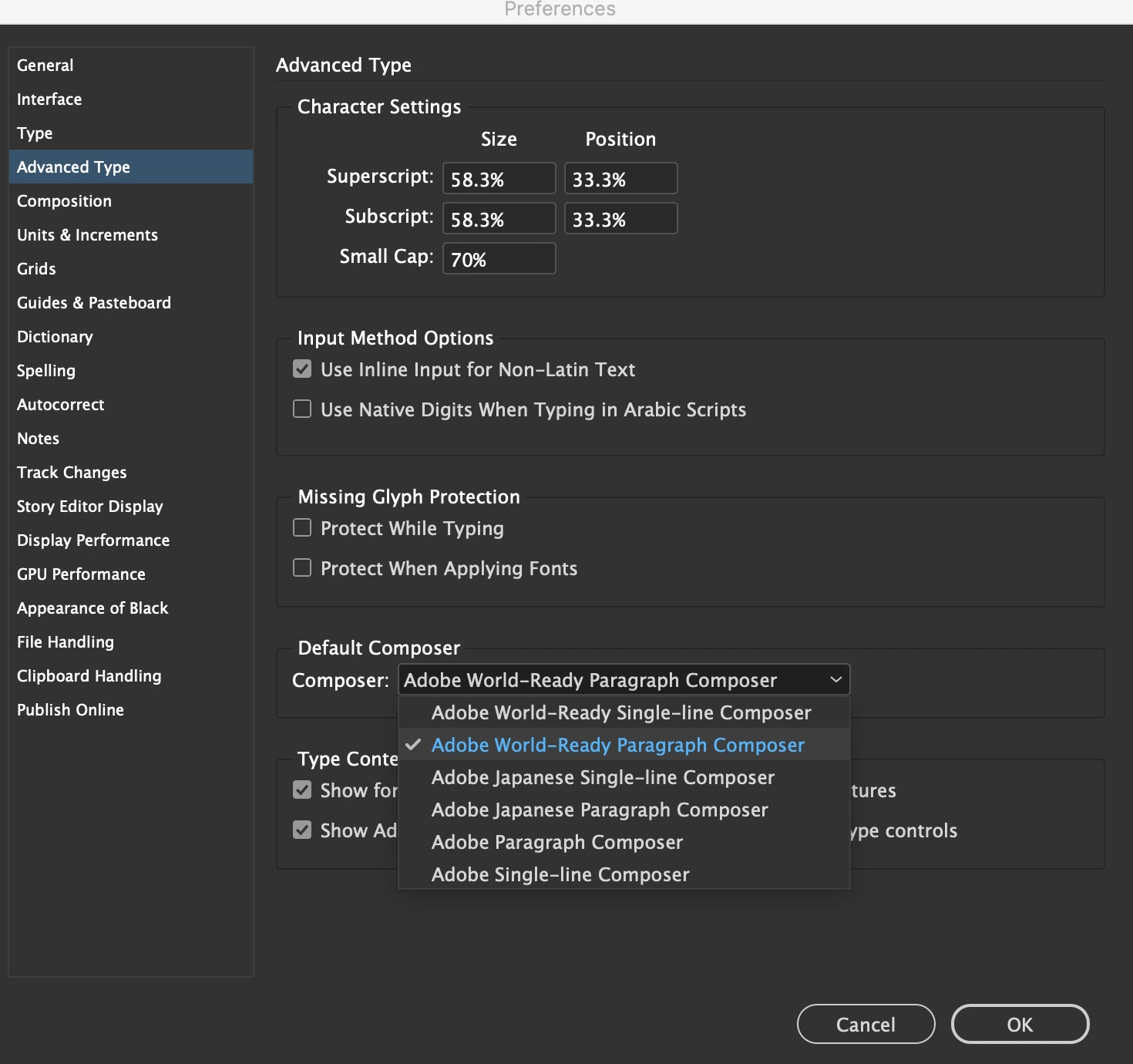Image resolution: width=1133 pixels, height=1064 pixels.
Task: Open Composition preferences
Action: (131, 201)
